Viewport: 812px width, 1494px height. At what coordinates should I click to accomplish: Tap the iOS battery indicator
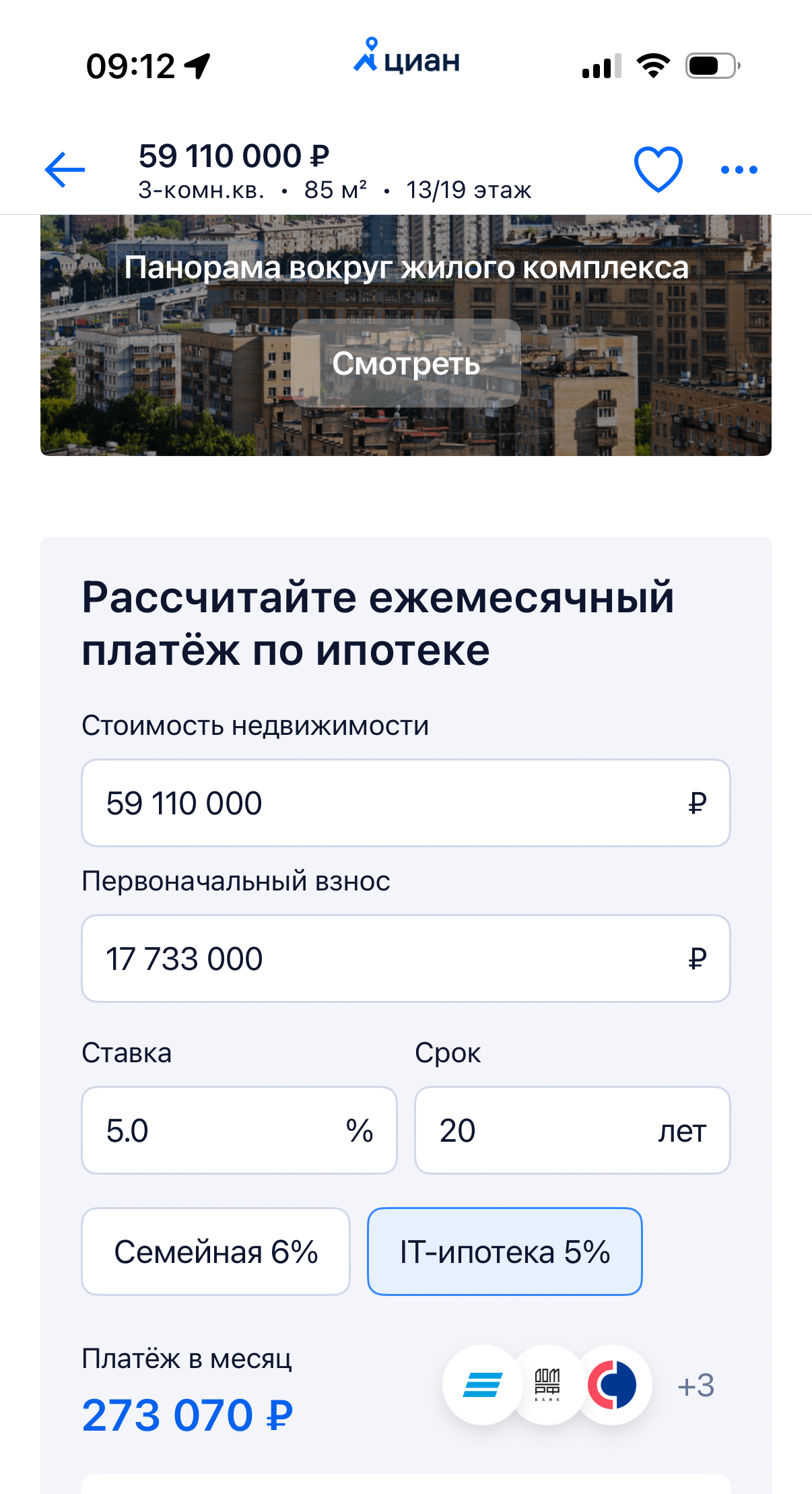point(712,66)
